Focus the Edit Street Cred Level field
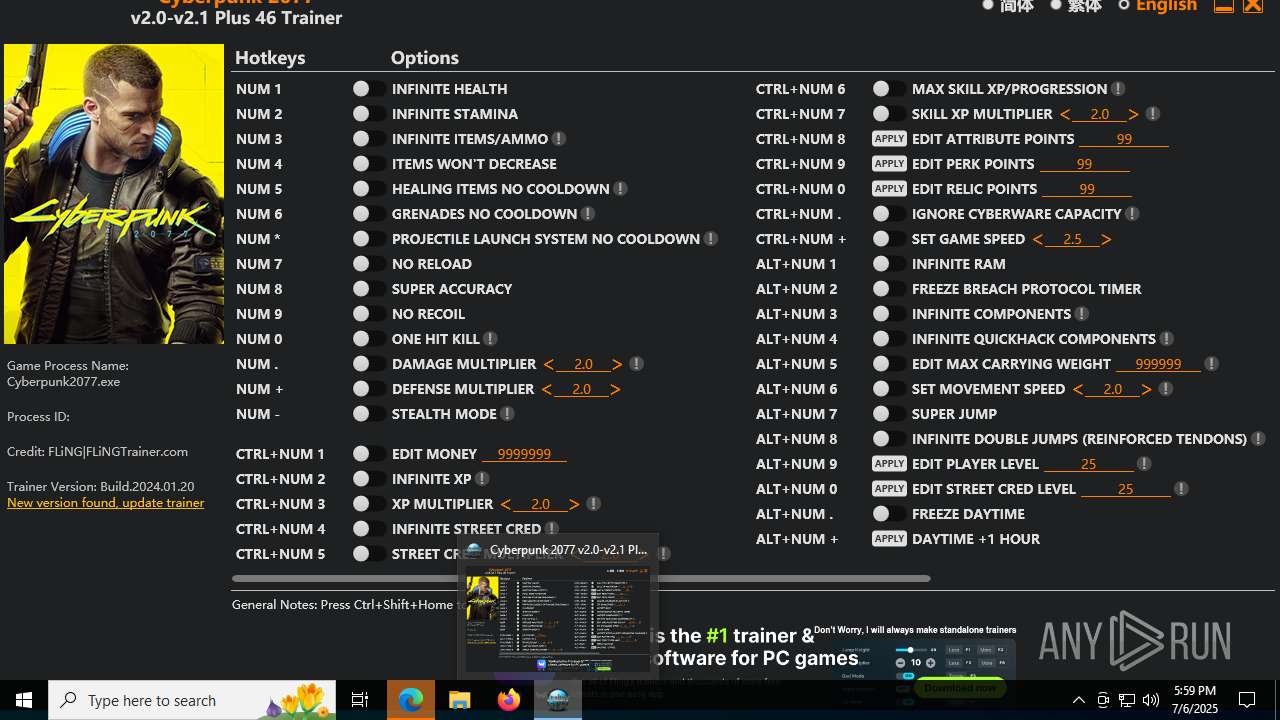The image size is (1280, 720). pyautogui.click(x=1125, y=489)
